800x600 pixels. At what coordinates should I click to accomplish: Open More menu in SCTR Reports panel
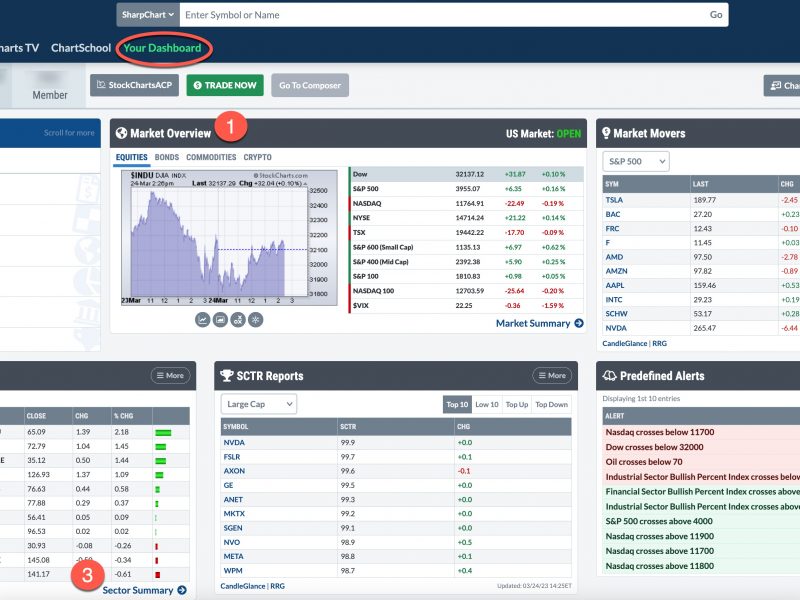coord(552,376)
